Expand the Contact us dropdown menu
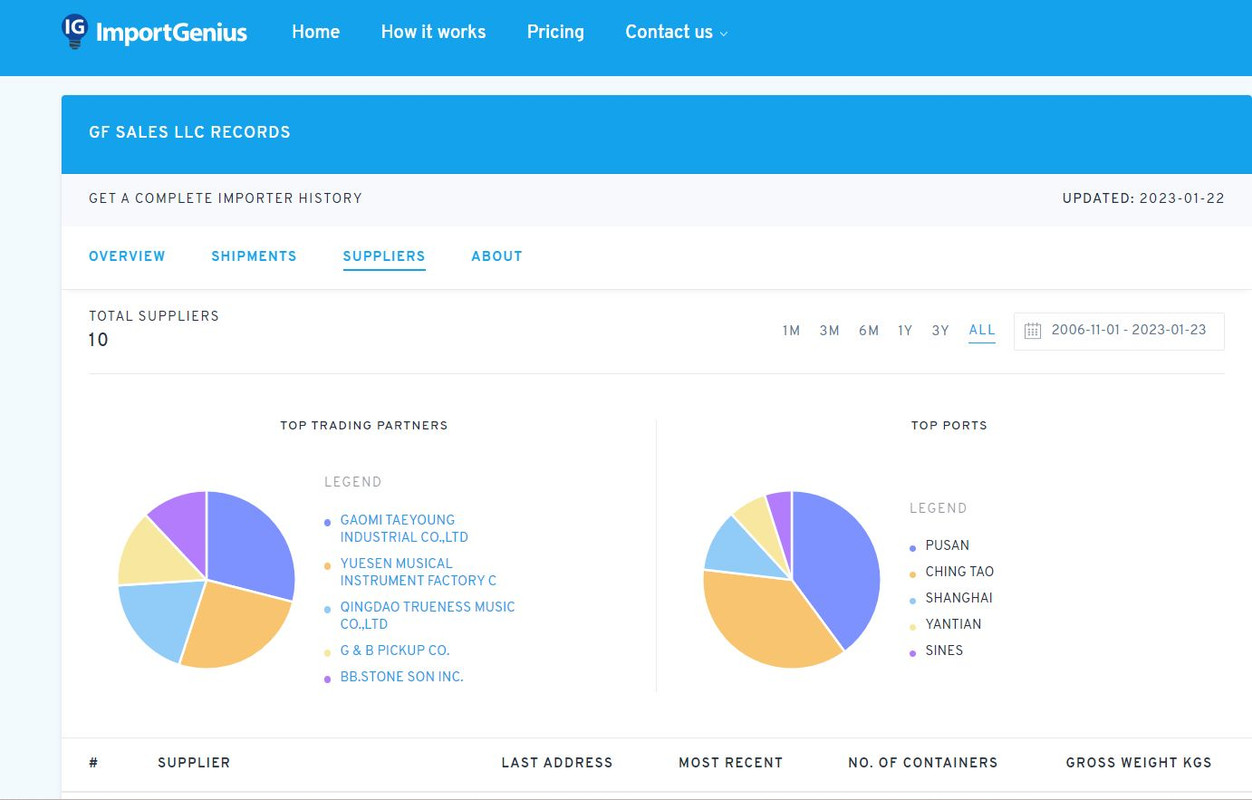1252x800 pixels. [676, 32]
